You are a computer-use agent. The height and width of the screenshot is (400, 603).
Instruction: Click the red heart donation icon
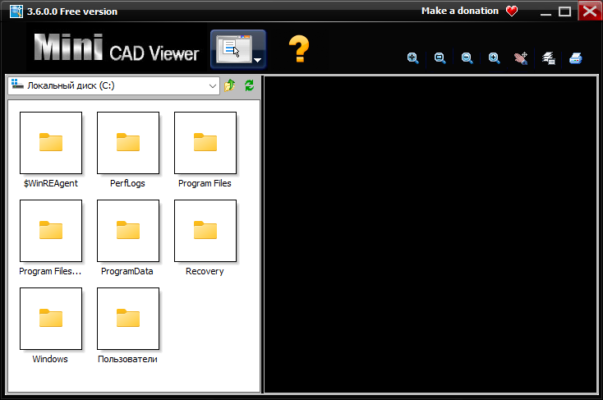click(x=512, y=11)
